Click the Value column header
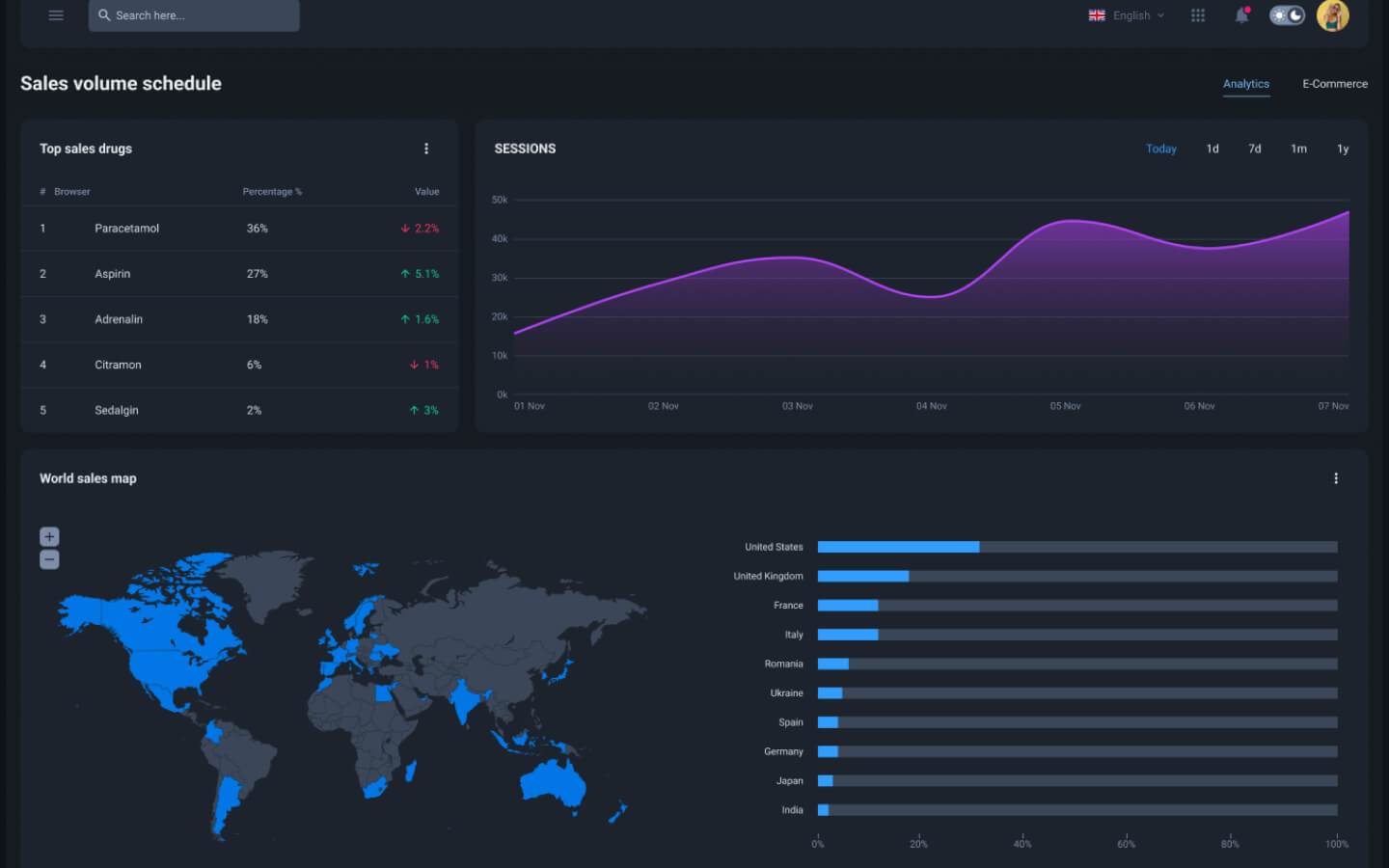 (x=426, y=192)
